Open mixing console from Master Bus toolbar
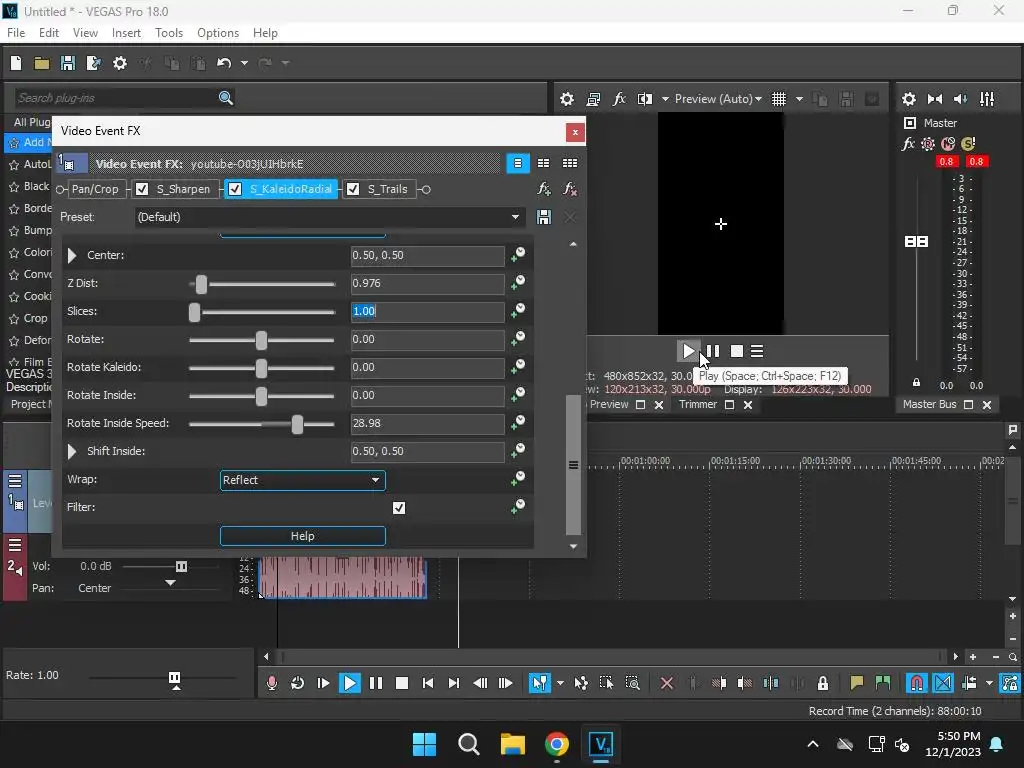This screenshot has width=1024, height=768. tap(987, 99)
